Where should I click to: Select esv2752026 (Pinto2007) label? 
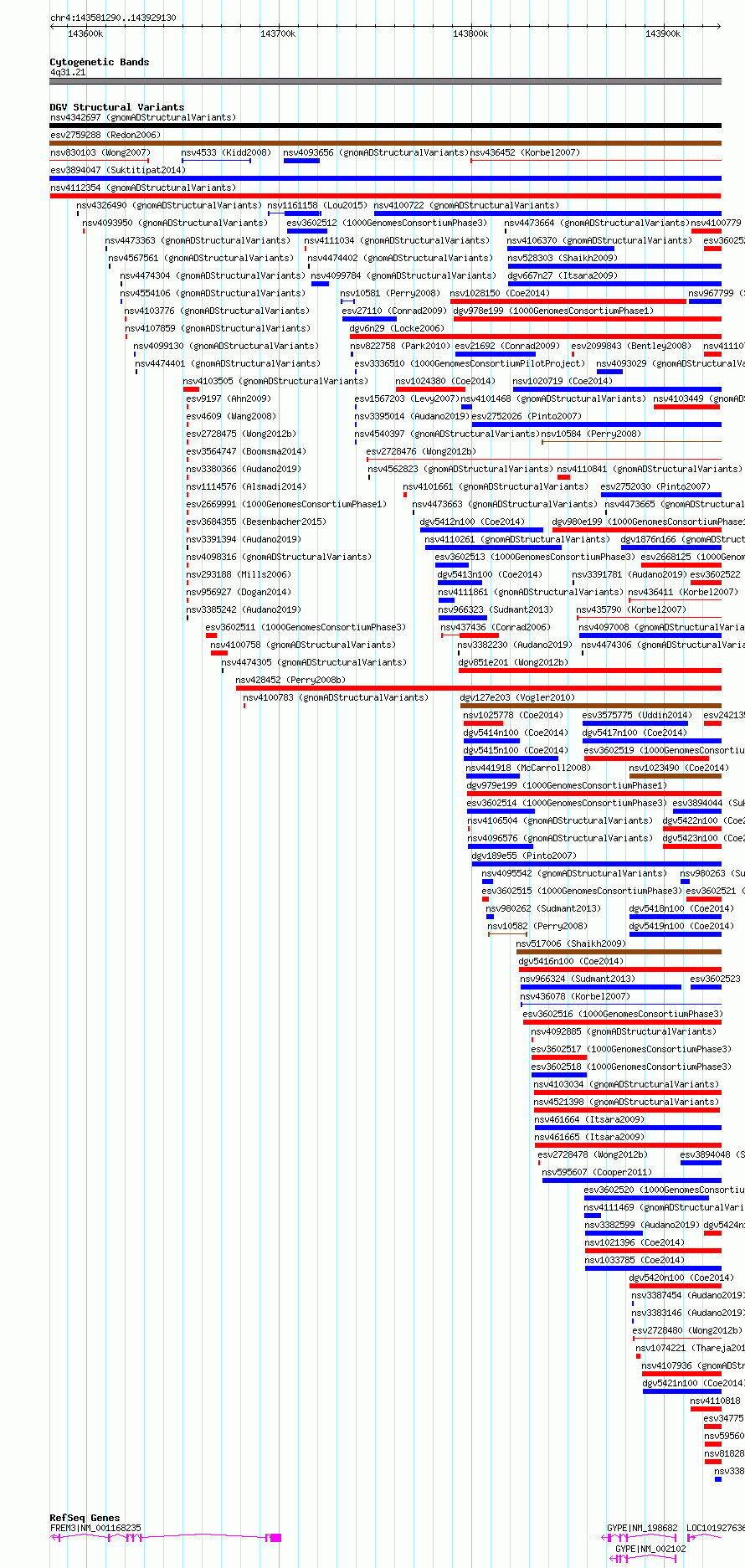[x=527, y=416]
